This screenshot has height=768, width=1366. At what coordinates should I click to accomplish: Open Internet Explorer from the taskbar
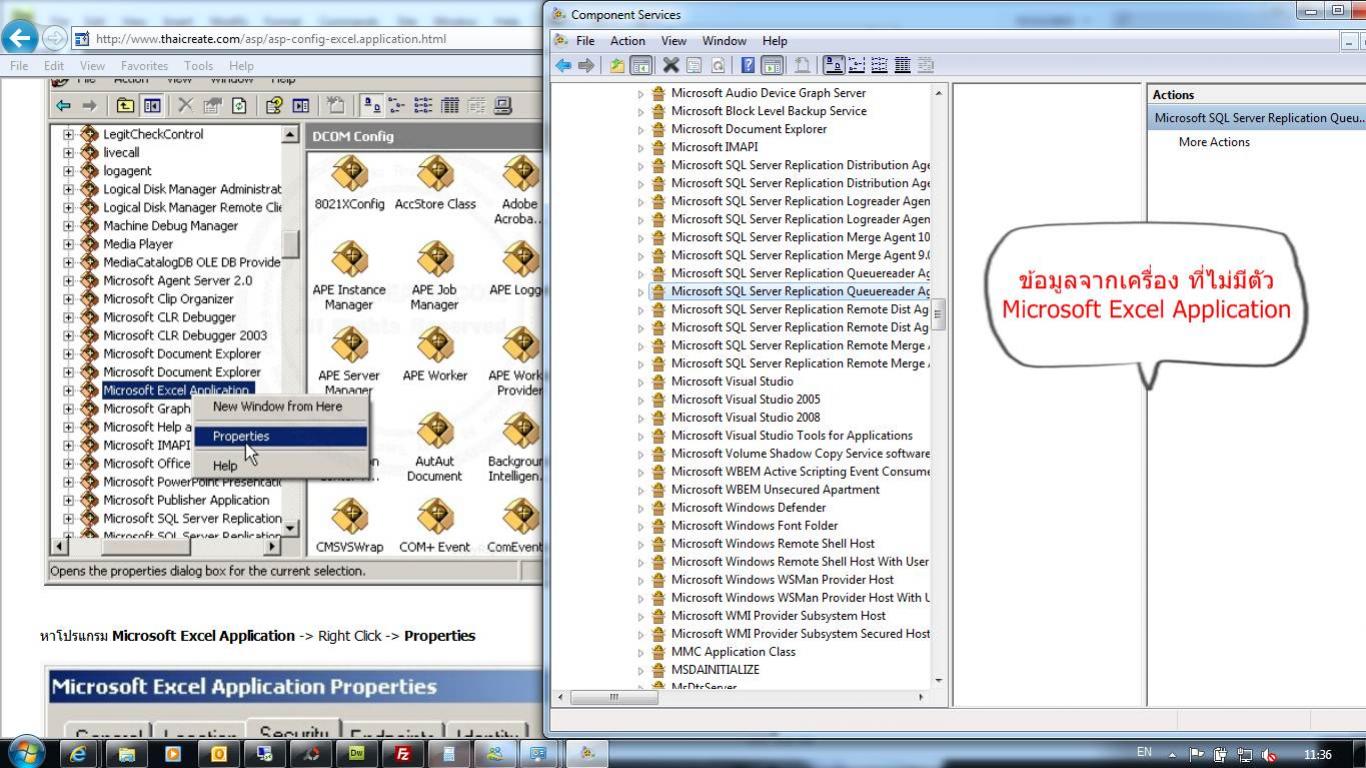(79, 754)
